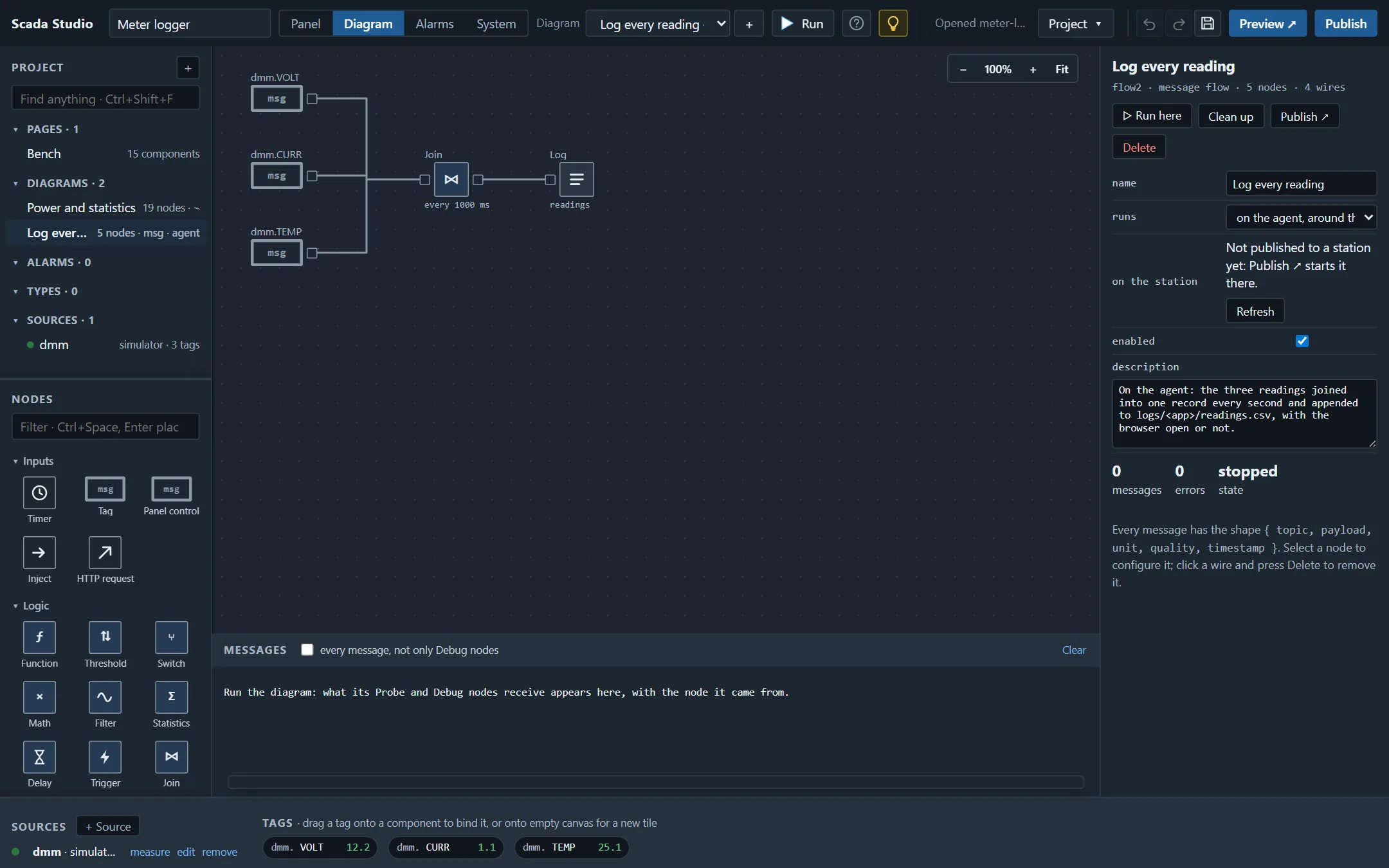Pick the Tag input node
This screenshot has width=1389, height=868.
coord(105,489)
